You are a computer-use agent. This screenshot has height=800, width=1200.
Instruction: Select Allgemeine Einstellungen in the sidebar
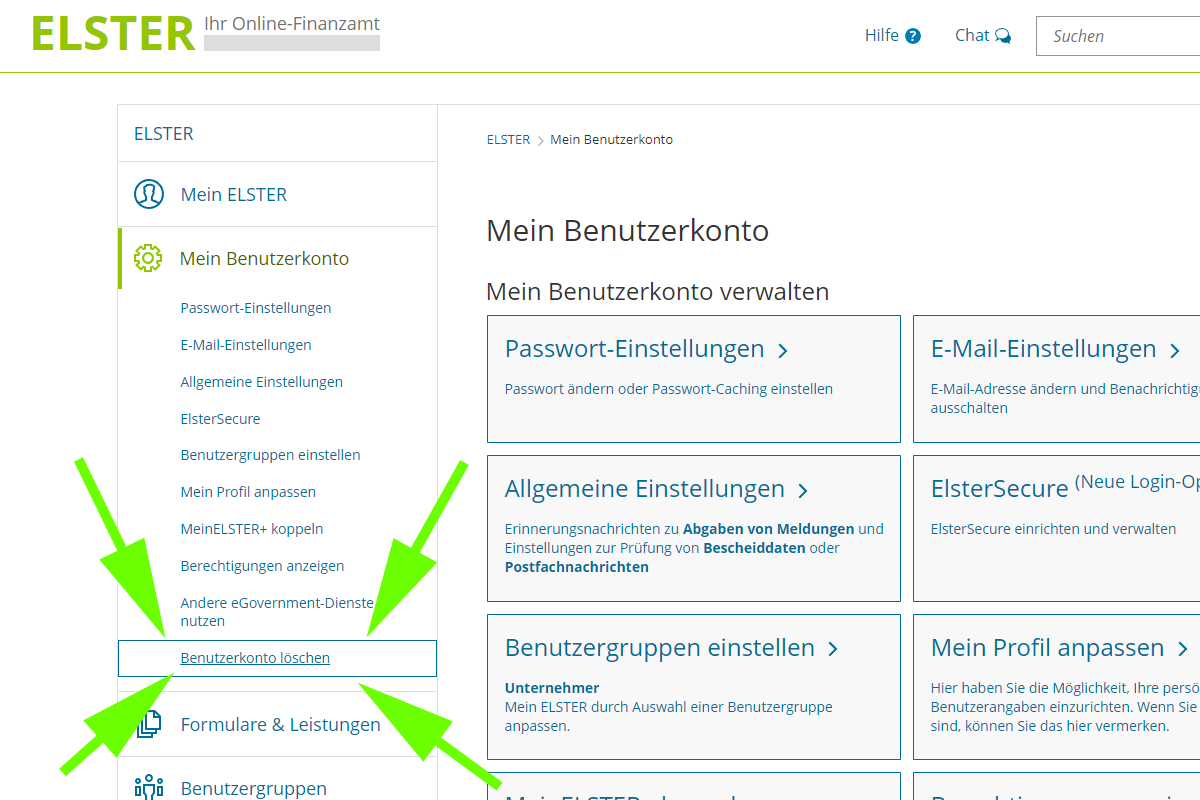coord(262,382)
